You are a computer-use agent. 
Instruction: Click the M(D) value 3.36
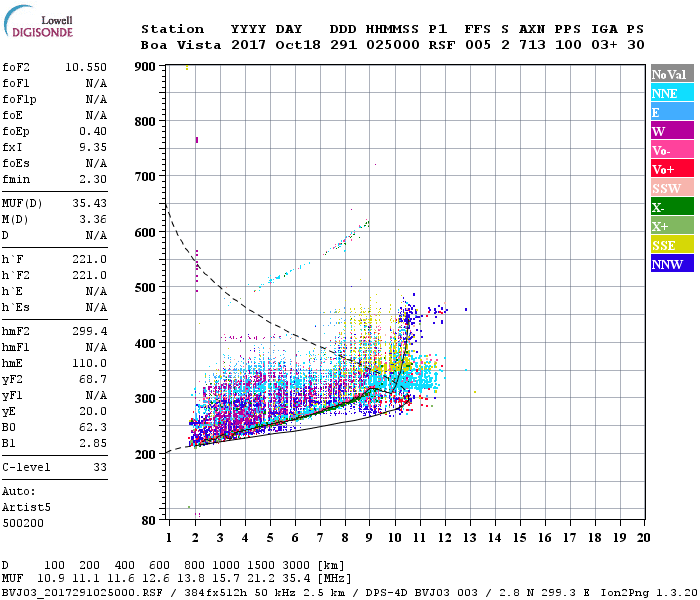(x=93, y=219)
